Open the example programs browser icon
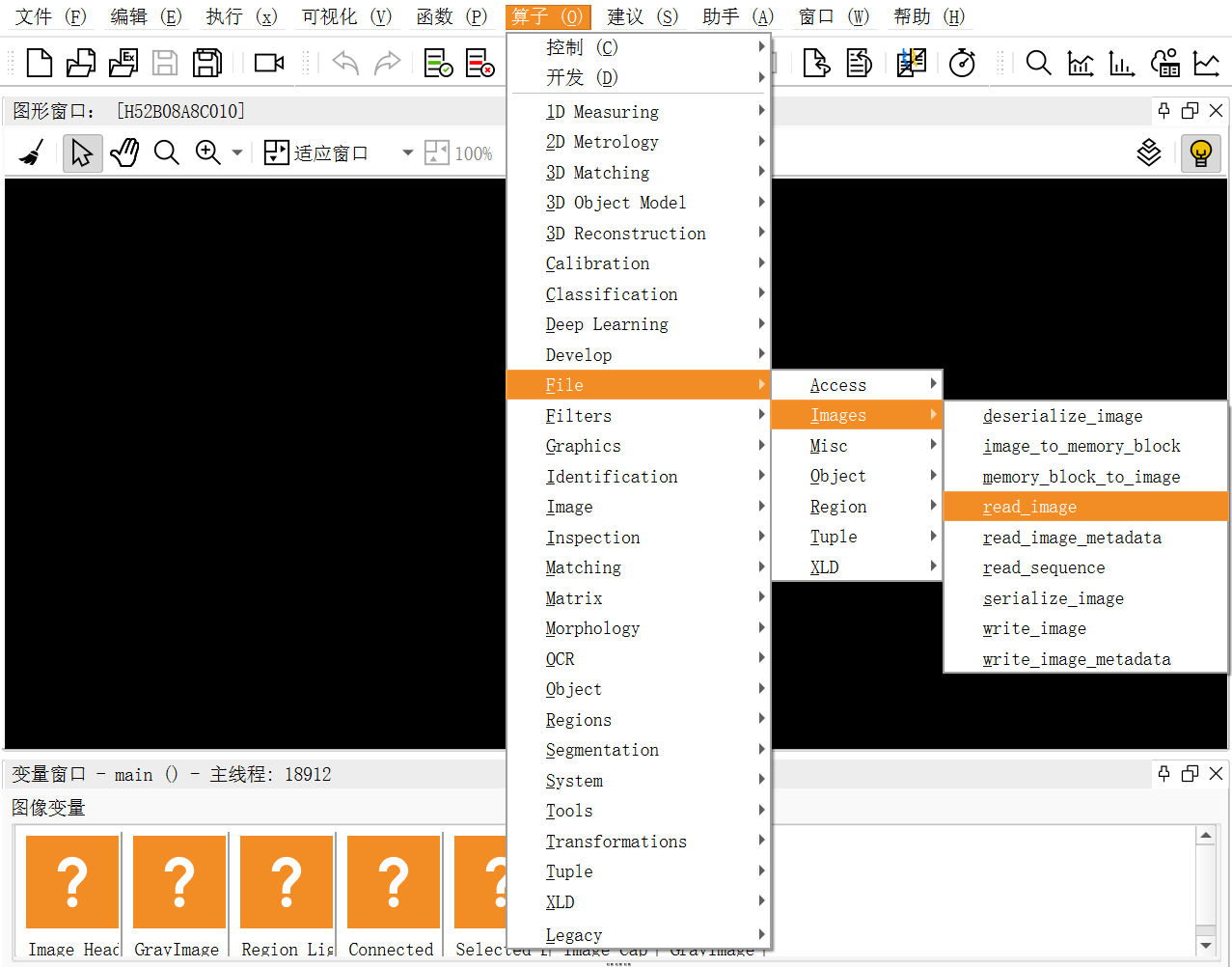1232x967 pixels. [123, 63]
